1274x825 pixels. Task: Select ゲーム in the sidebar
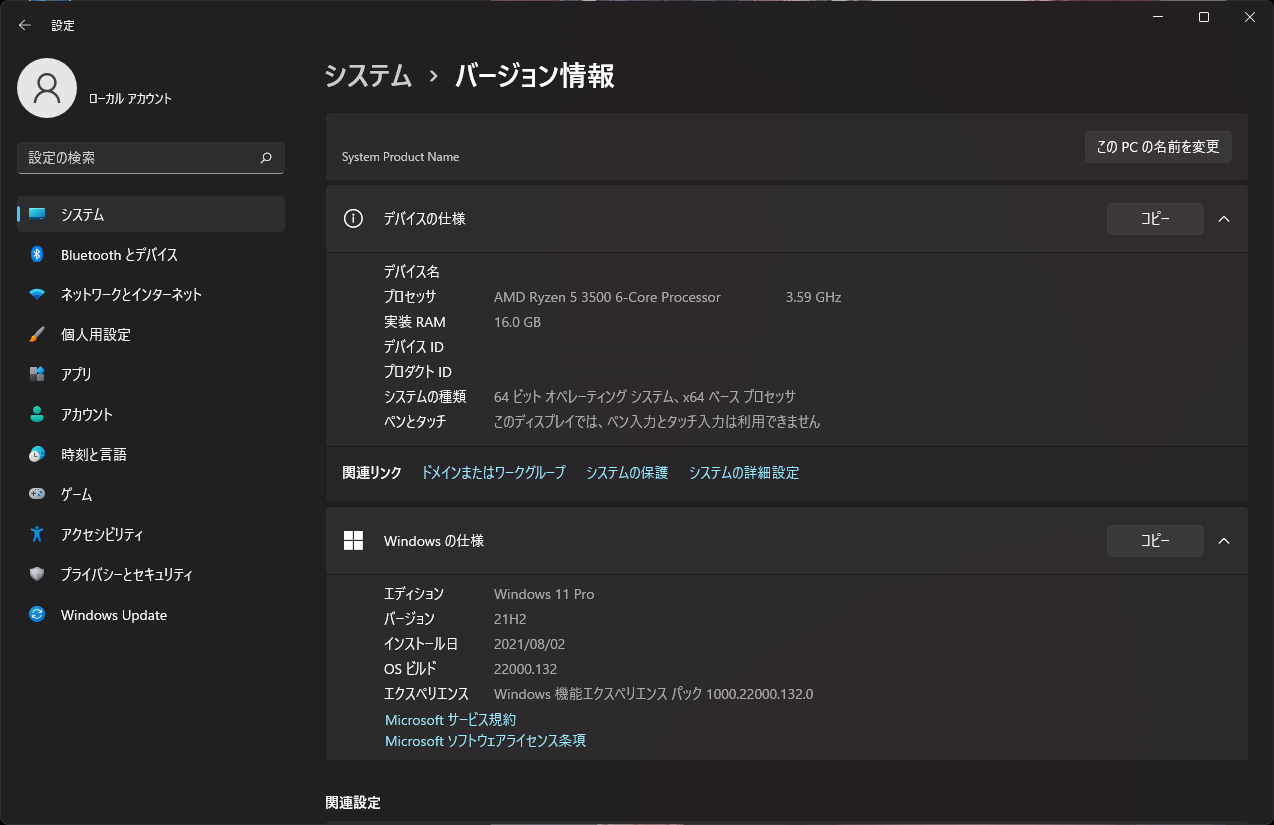pos(151,494)
